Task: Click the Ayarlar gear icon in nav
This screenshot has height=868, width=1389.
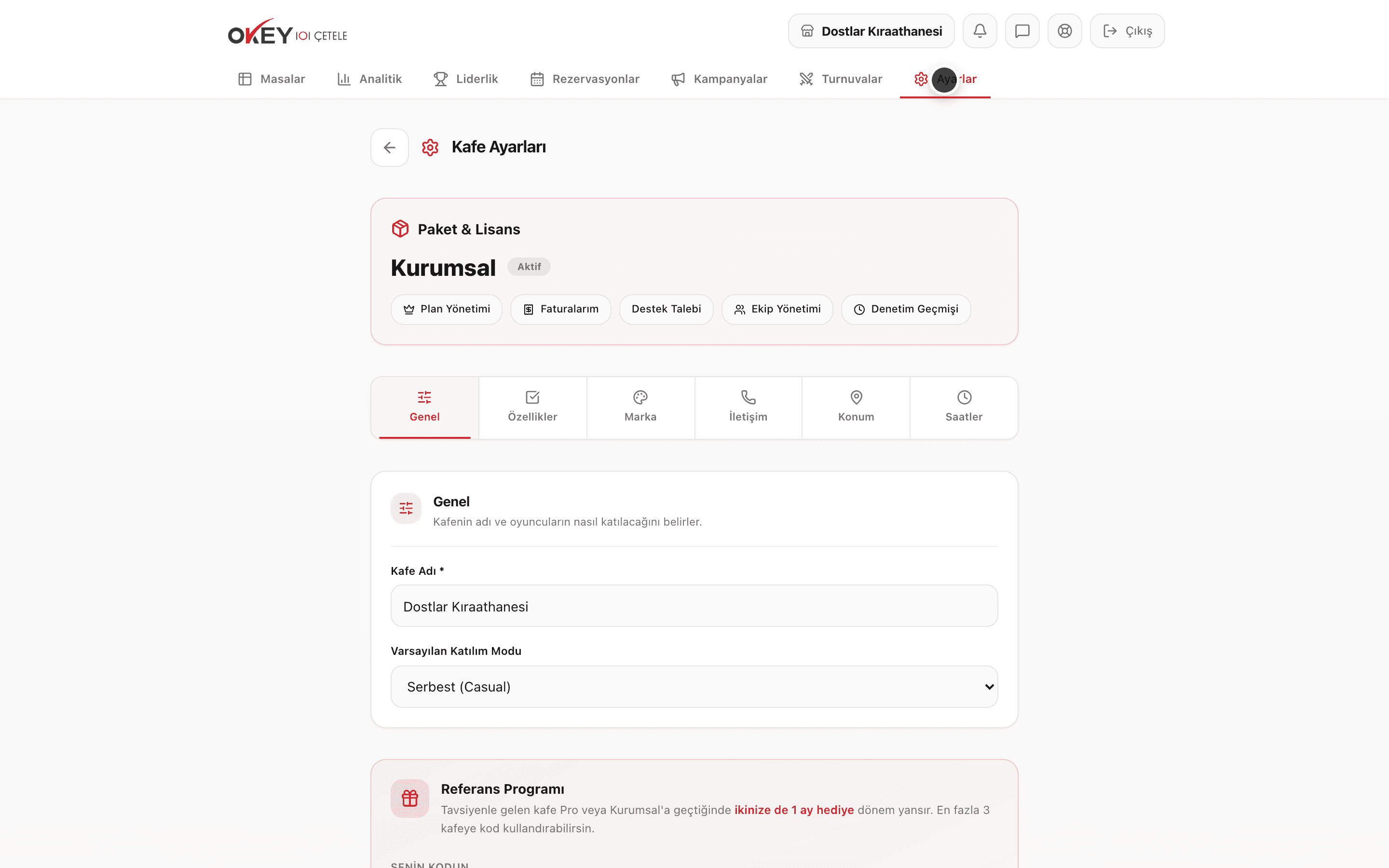Action: [921, 79]
